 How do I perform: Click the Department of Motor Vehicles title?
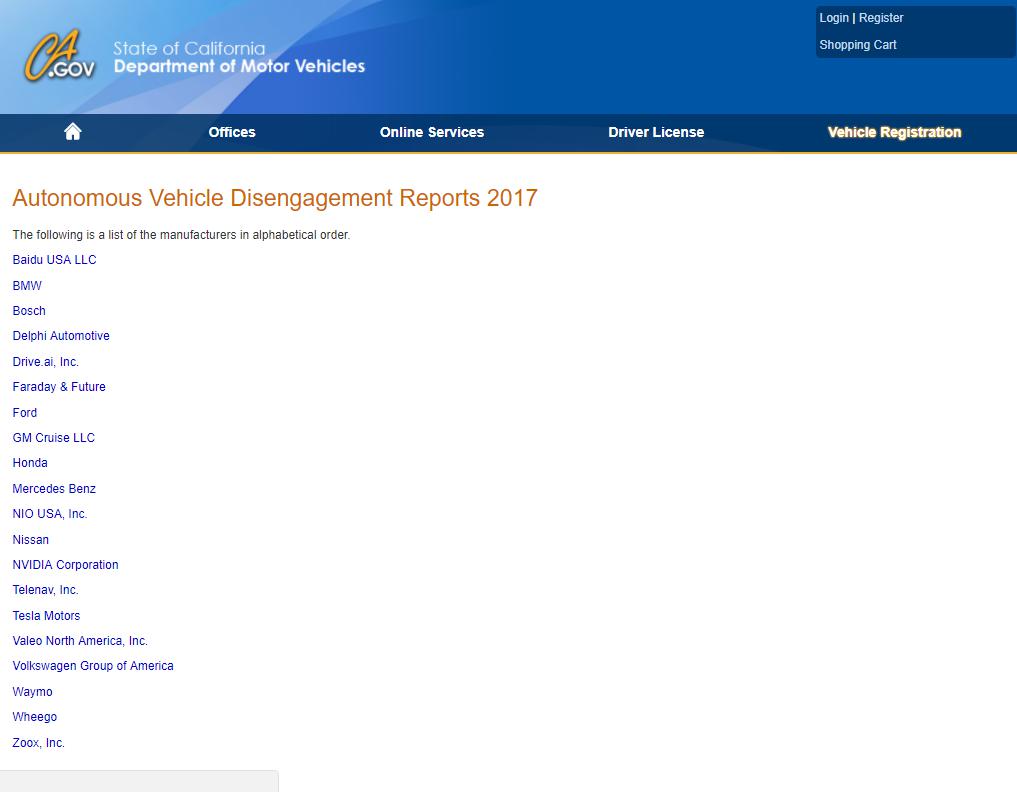239,66
